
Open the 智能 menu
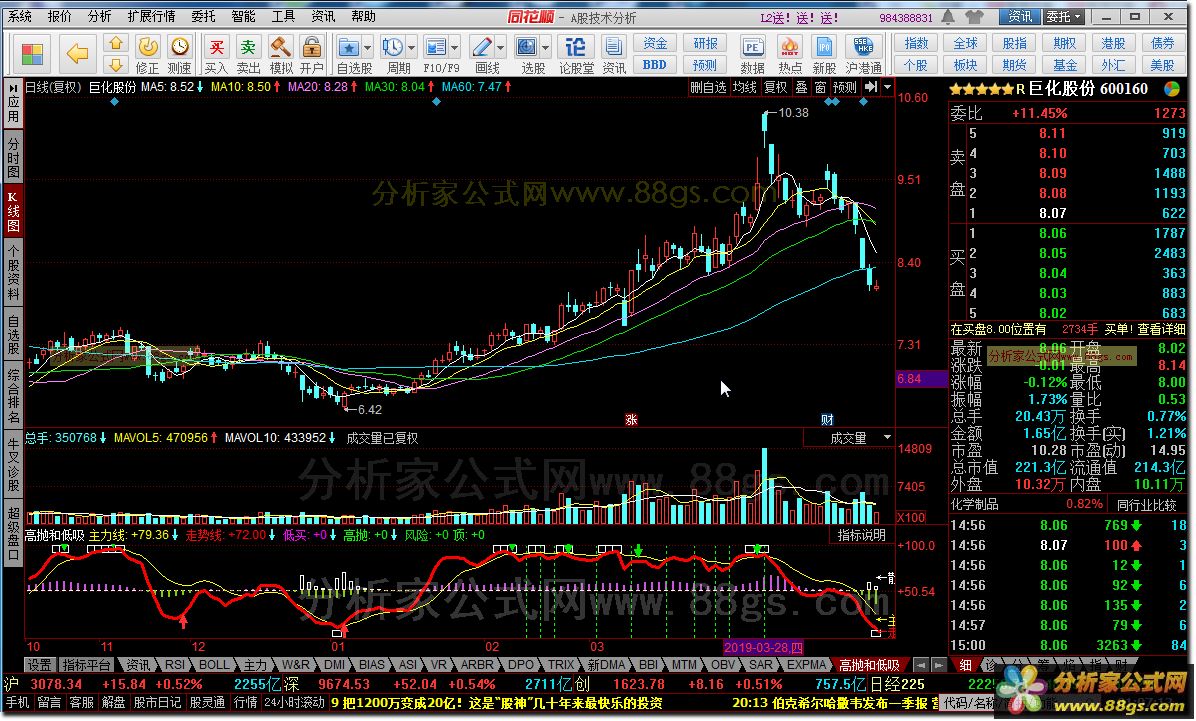pos(243,16)
